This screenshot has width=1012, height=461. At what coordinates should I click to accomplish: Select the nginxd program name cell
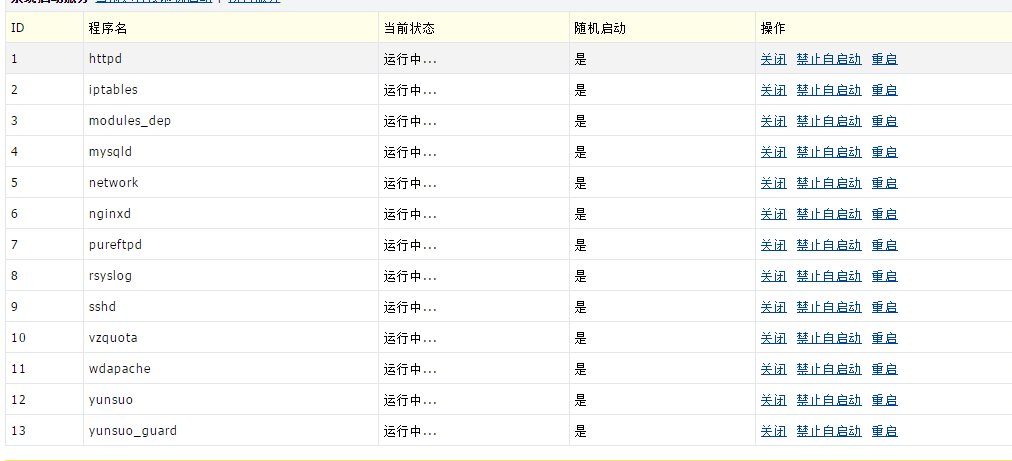tap(110, 214)
